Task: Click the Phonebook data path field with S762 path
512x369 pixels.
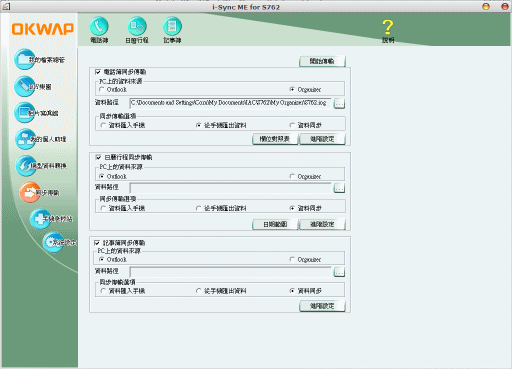Action: [230, 103]
